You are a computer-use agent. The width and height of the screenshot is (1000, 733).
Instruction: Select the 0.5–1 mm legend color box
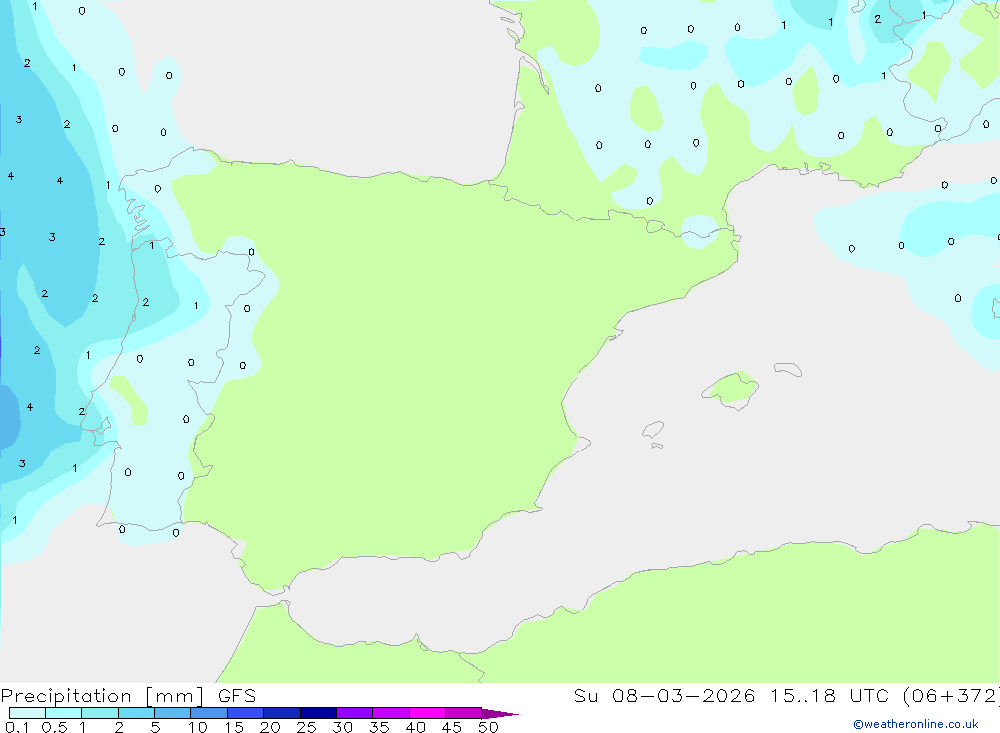(63, 713)
